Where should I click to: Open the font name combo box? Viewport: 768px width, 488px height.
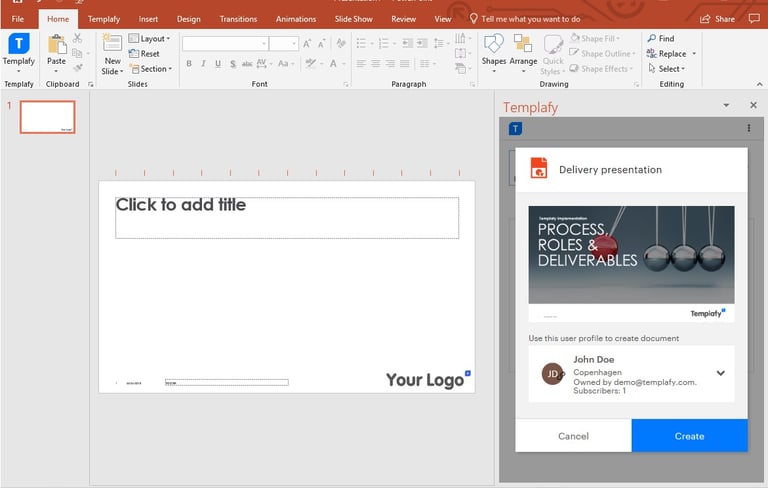tap(225, 44)
